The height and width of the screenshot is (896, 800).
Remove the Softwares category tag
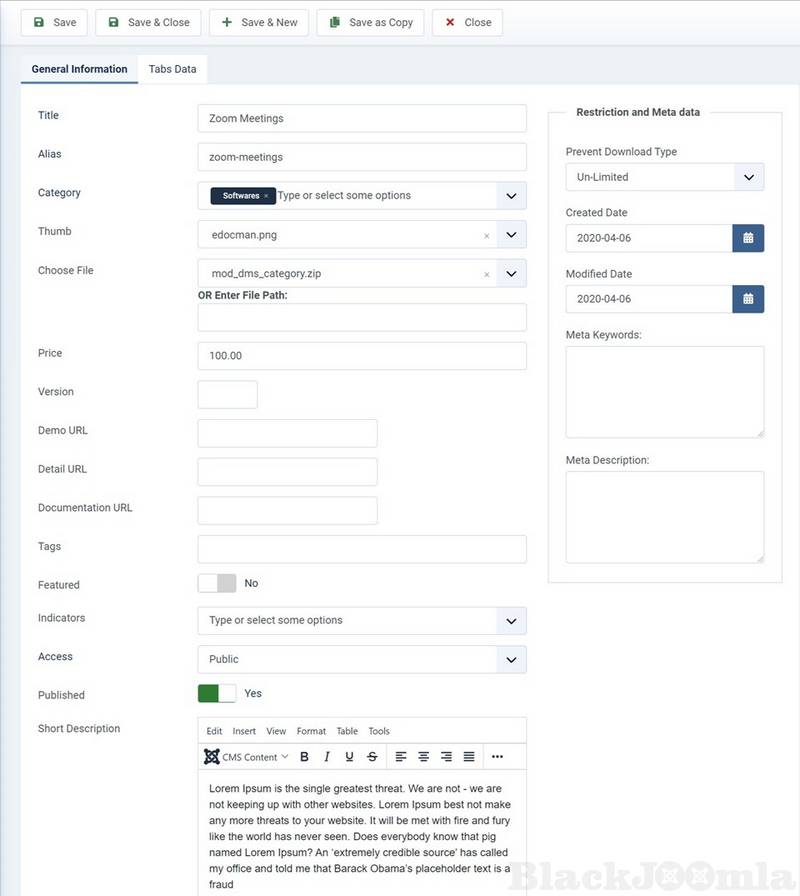point(266,196)
